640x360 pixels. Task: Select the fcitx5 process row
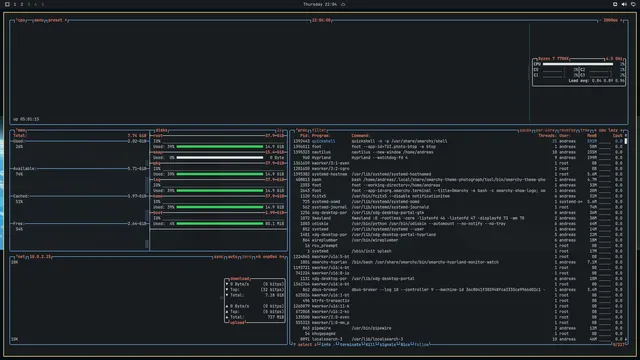tap(458, 196)
